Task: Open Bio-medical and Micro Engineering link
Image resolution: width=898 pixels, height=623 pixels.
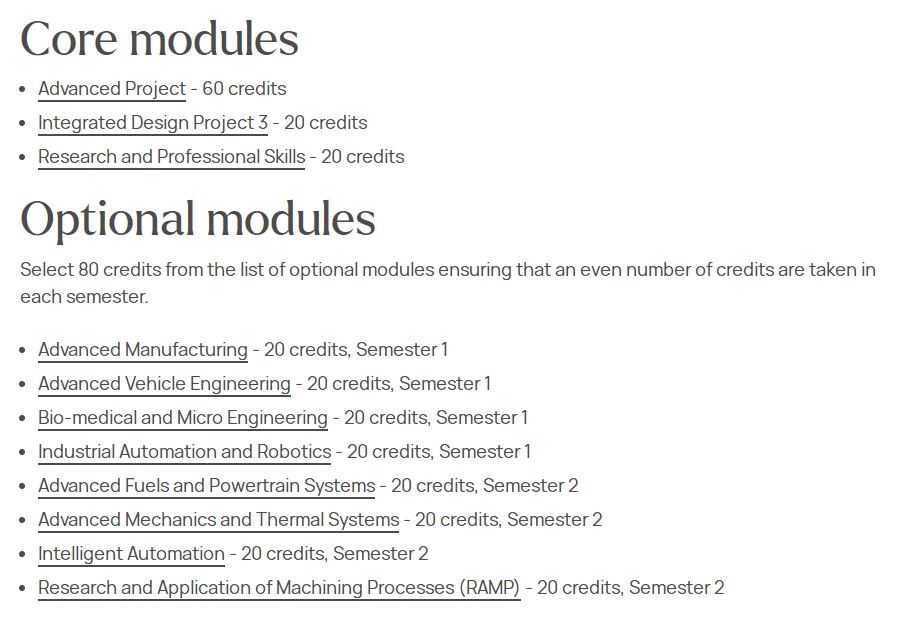Action: 183,417
